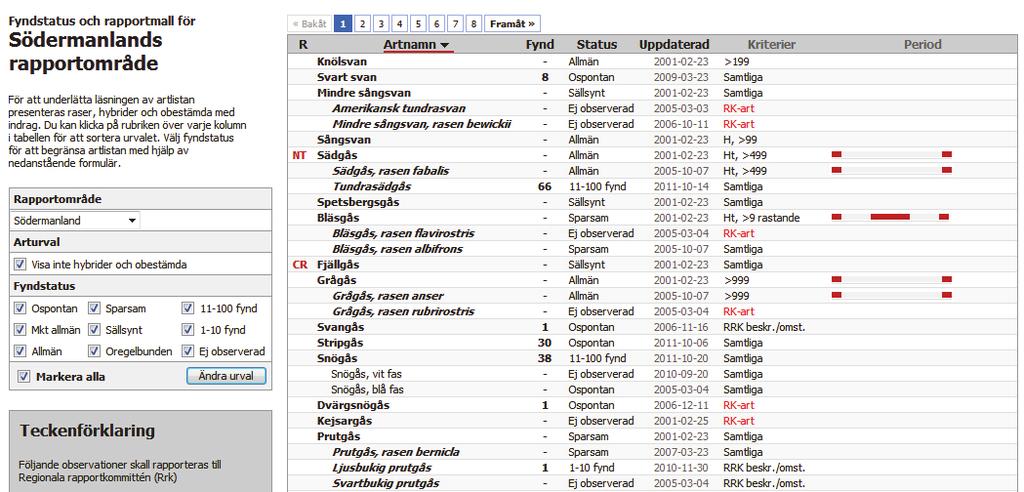The image size is (1024, 492).
Task: Toggle the Allmän status checkbox
Action: click(x=20, y=352)
